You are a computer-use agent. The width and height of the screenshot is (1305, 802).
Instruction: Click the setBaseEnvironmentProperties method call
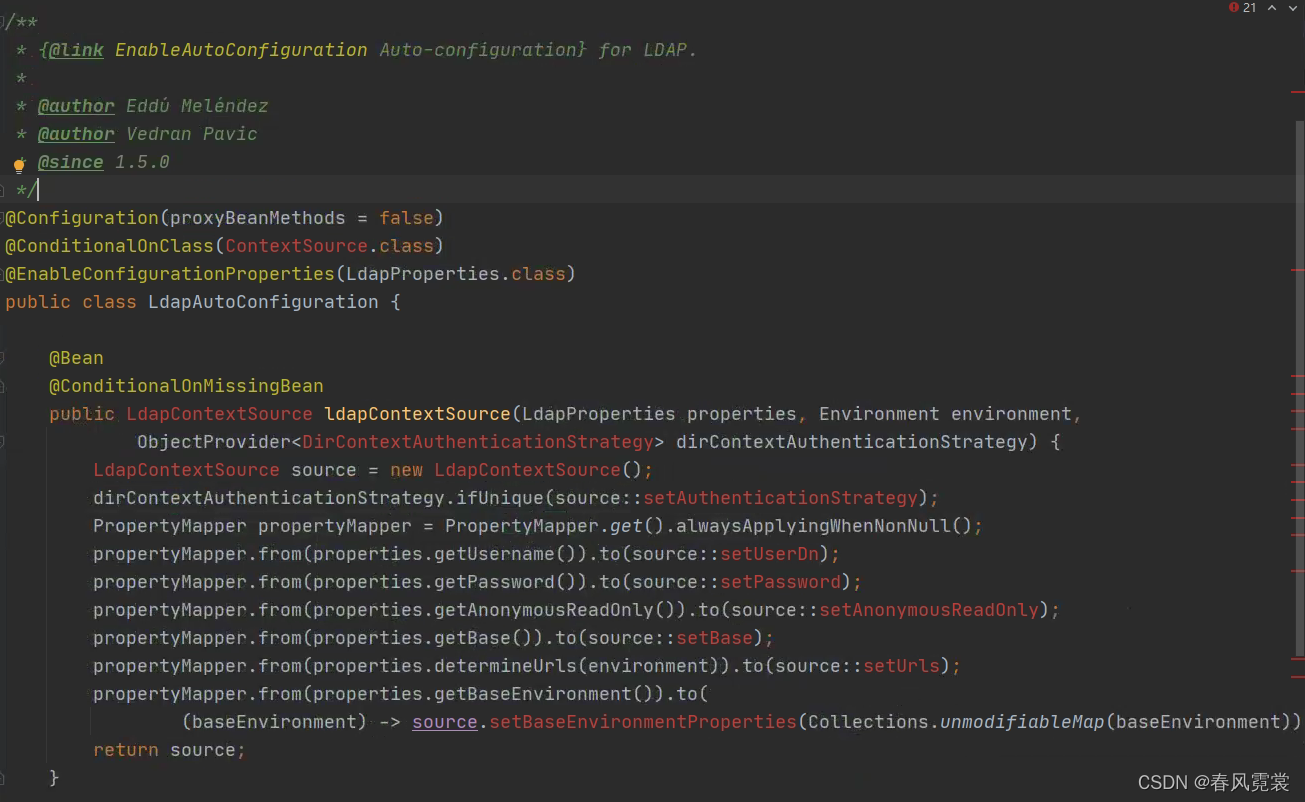pos(643,722)
